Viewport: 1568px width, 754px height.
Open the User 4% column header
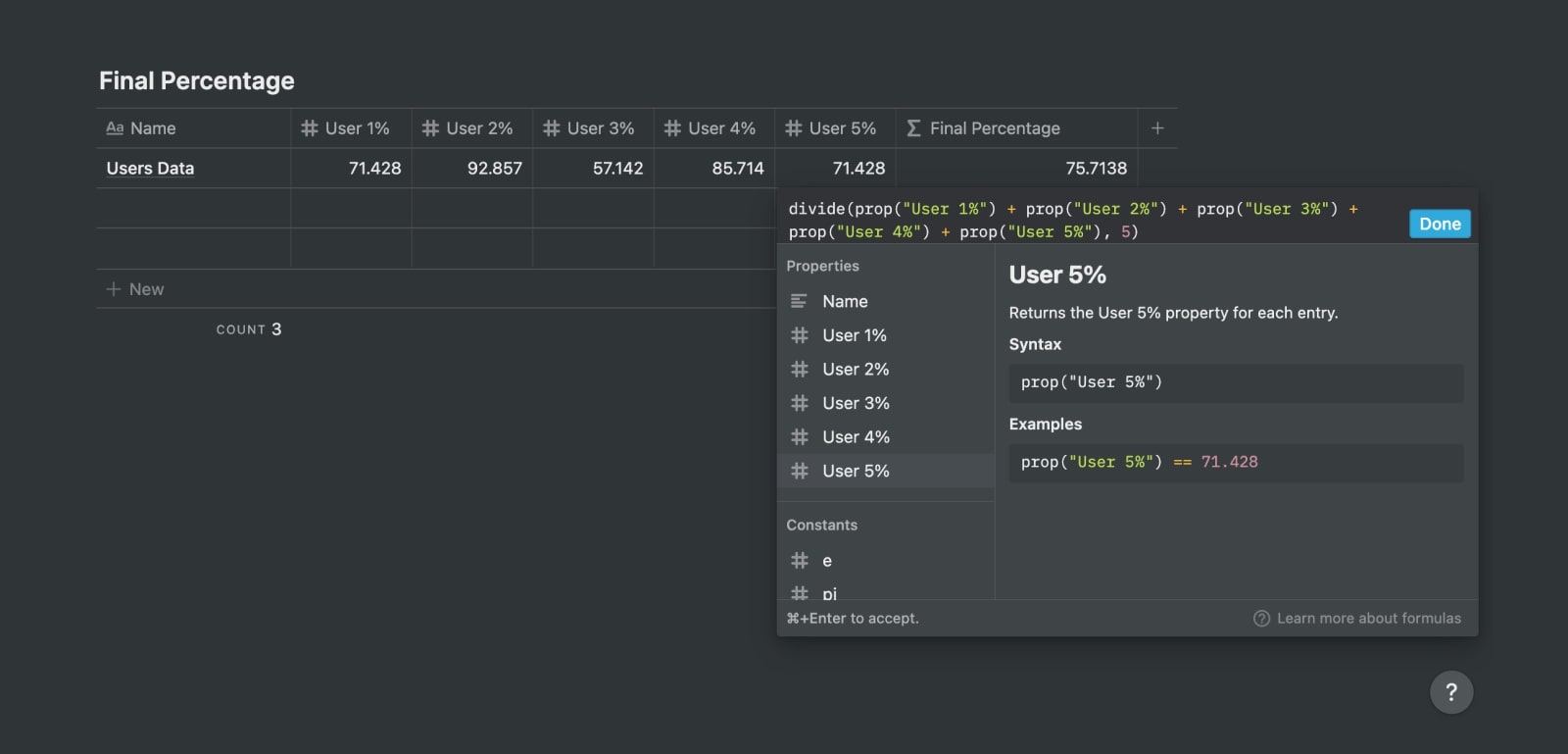coord(714,128)
